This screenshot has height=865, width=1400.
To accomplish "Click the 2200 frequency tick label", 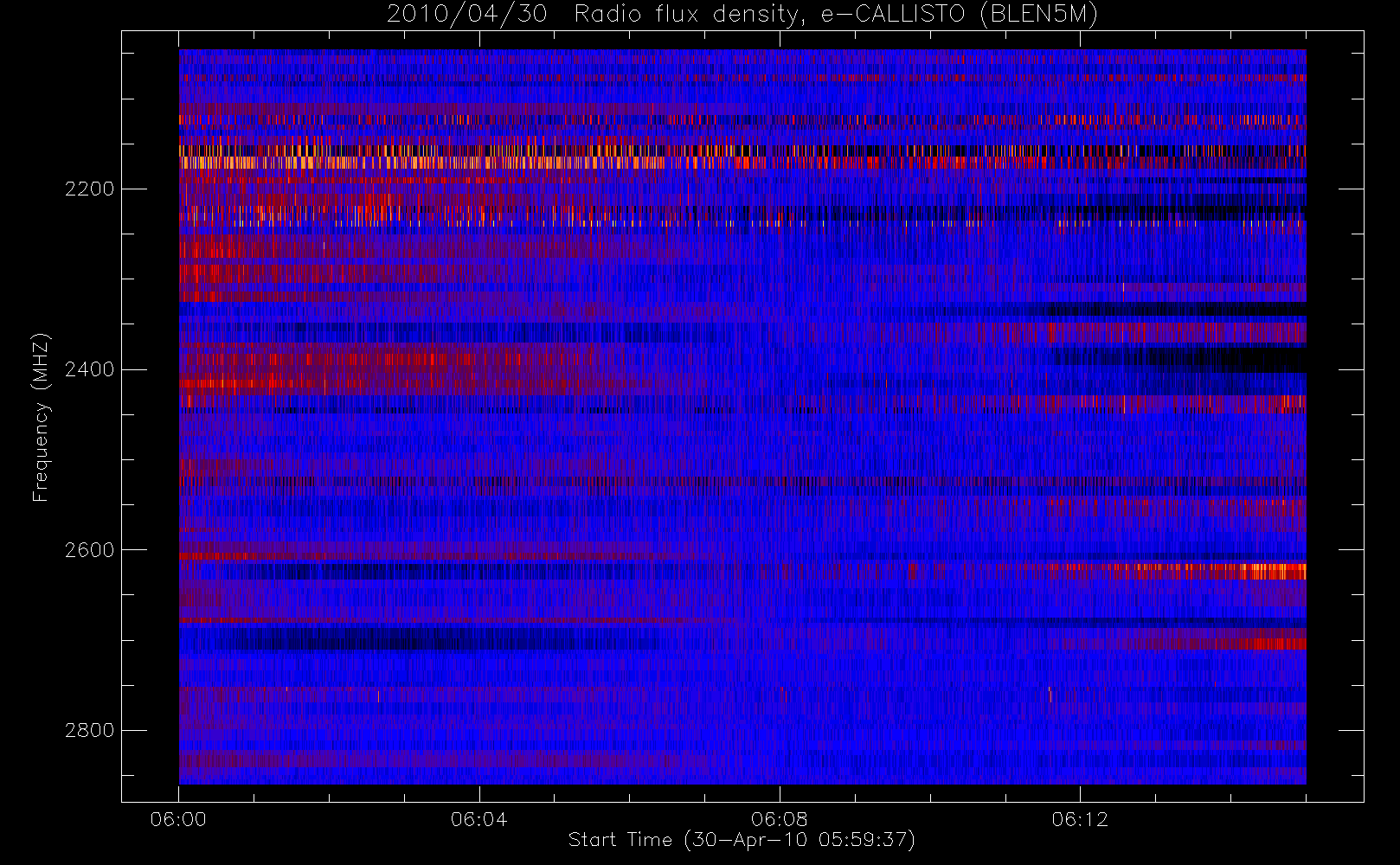I will point(89,189).
